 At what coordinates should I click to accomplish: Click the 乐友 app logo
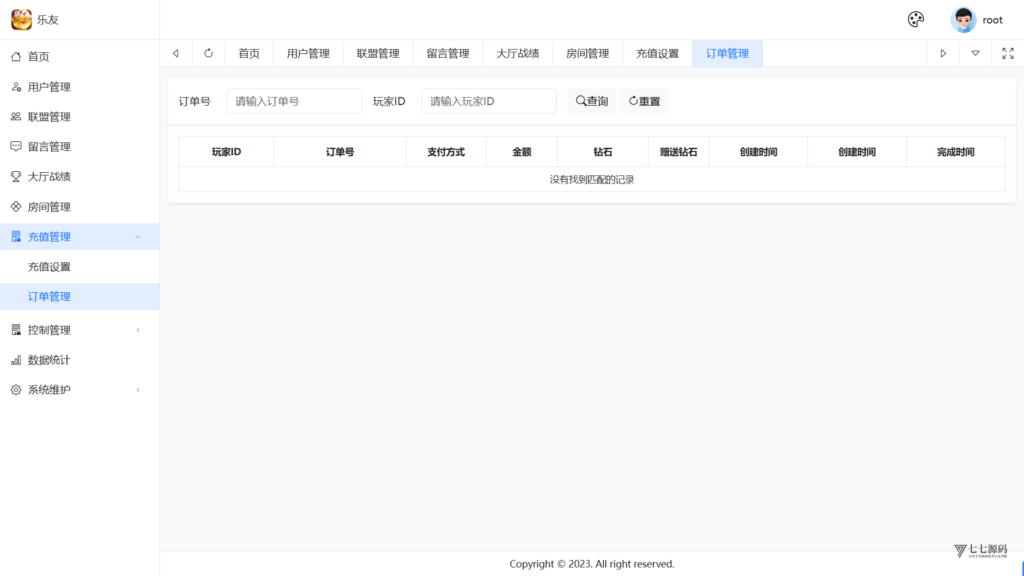click(x=21, y=20)
